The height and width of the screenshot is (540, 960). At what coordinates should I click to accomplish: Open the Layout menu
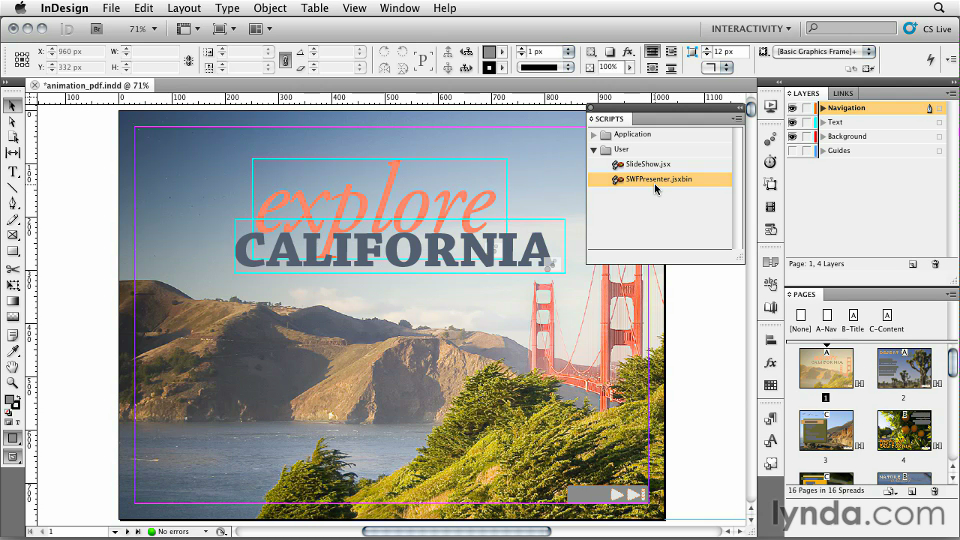pyautogui.click(x=184, y=8)
